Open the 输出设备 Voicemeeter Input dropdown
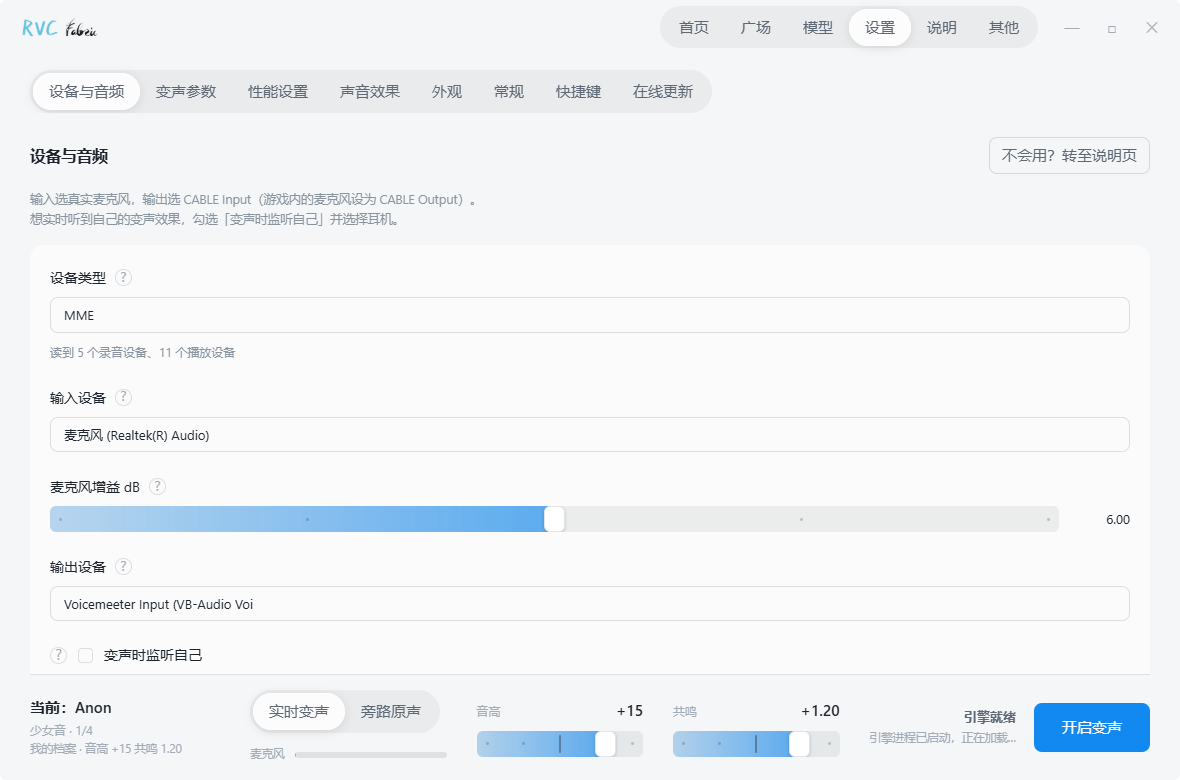Image resolution: width=1180 pixels, height=780 pixels. point(589,604)
